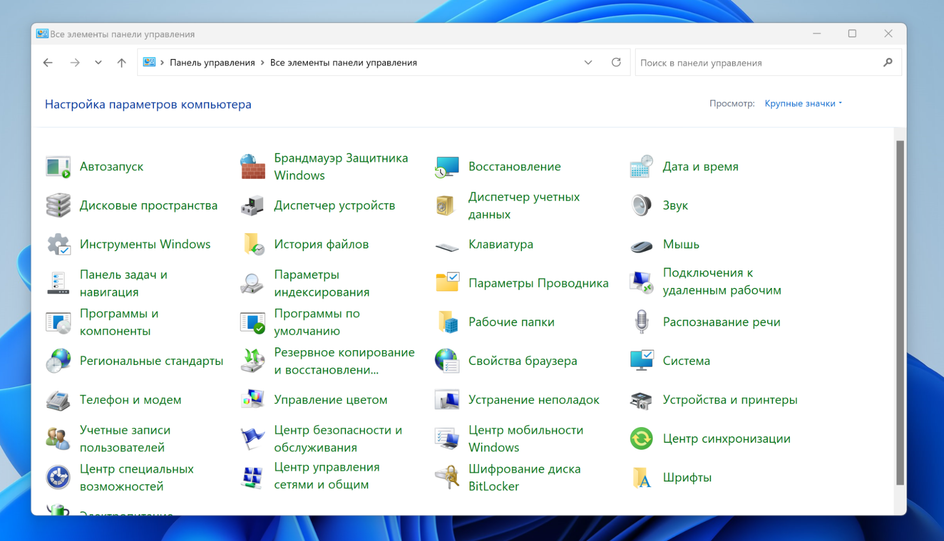Click the Дисковые пространства drive icon
Screen dimensions: 944x541
pos(58,205)
